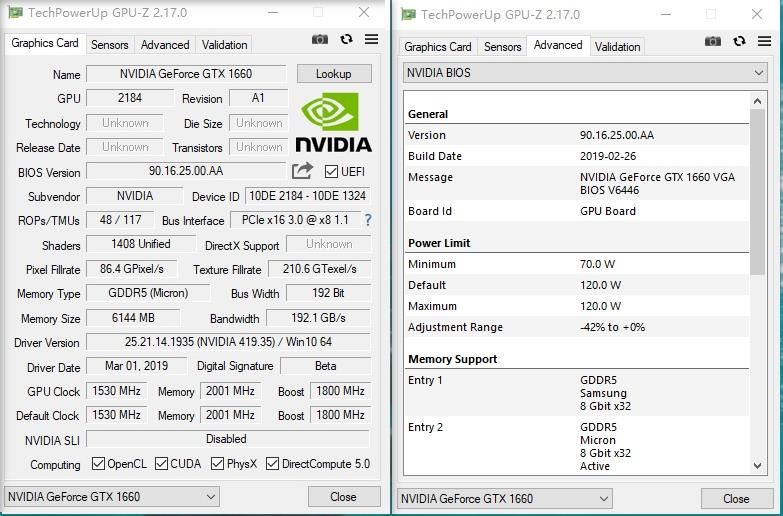
Task: Switch to the Advanced tab in the left window
Action: (x=165, y=45)
